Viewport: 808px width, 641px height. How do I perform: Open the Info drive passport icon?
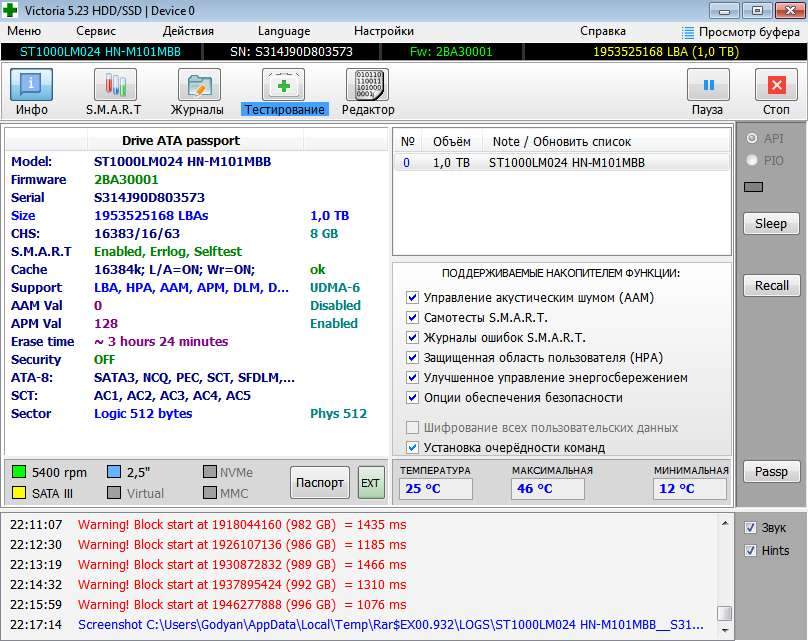(31, 86)
